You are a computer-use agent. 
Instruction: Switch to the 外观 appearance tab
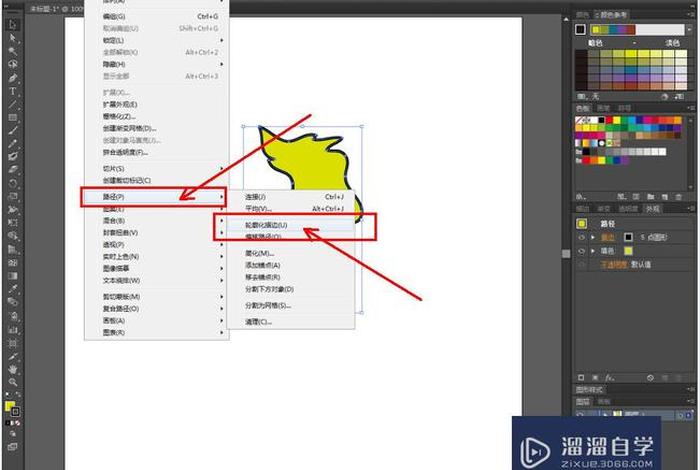pyautogui.click(x=653, y=208)
